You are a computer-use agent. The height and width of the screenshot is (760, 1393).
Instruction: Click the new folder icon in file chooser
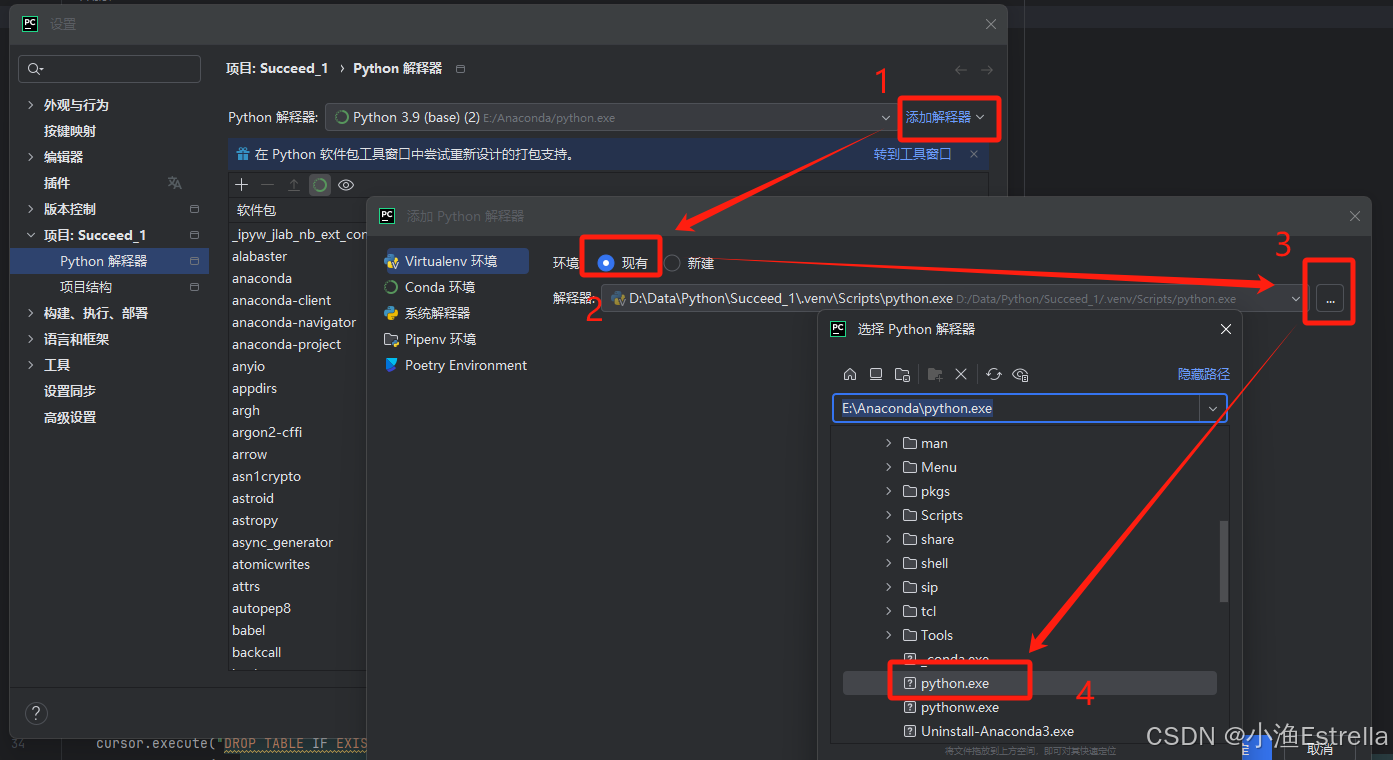tap(935, 374)
